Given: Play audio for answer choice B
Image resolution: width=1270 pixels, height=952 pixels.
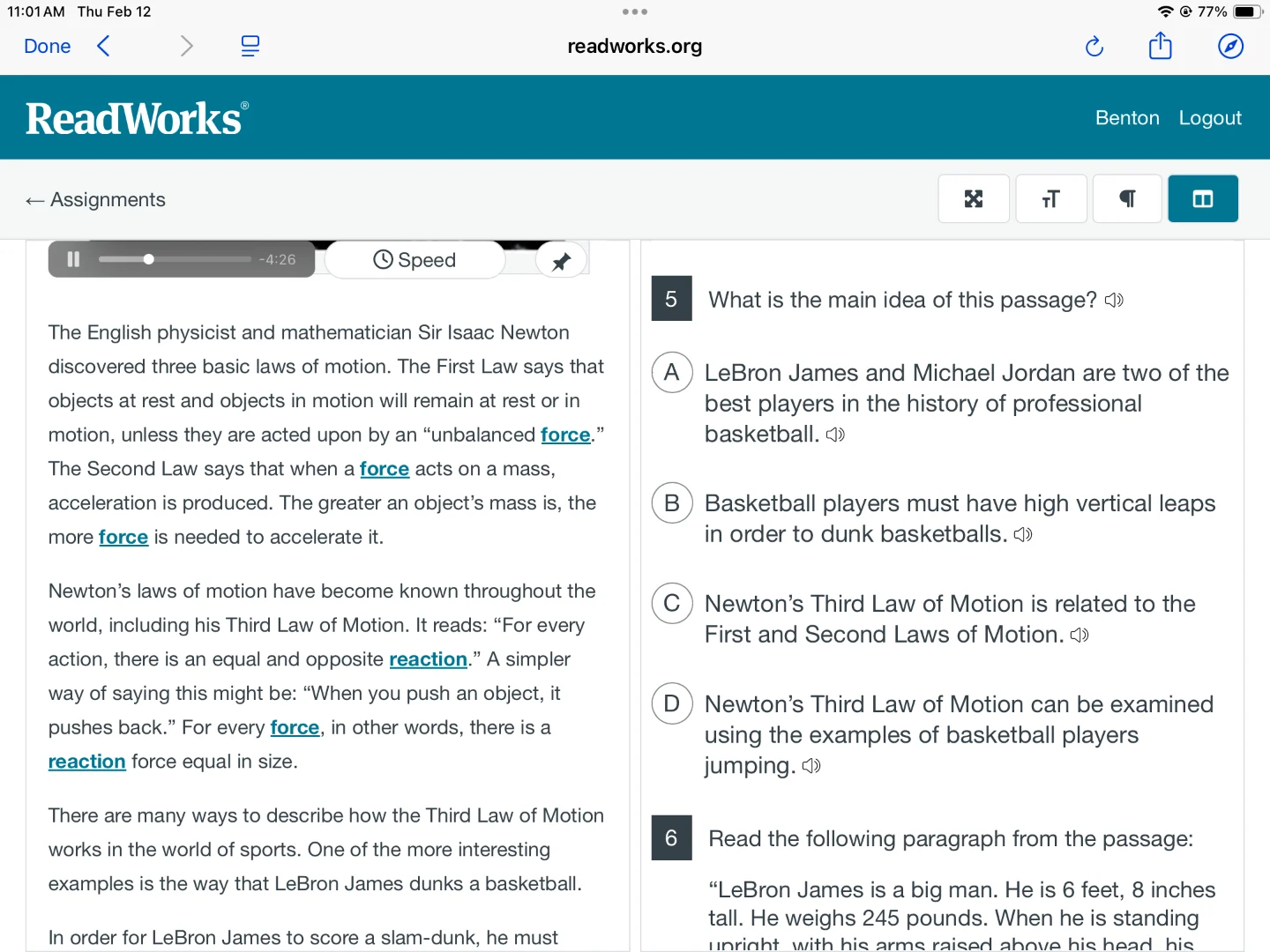Looking at the screenshot, I should (1023, 535).
